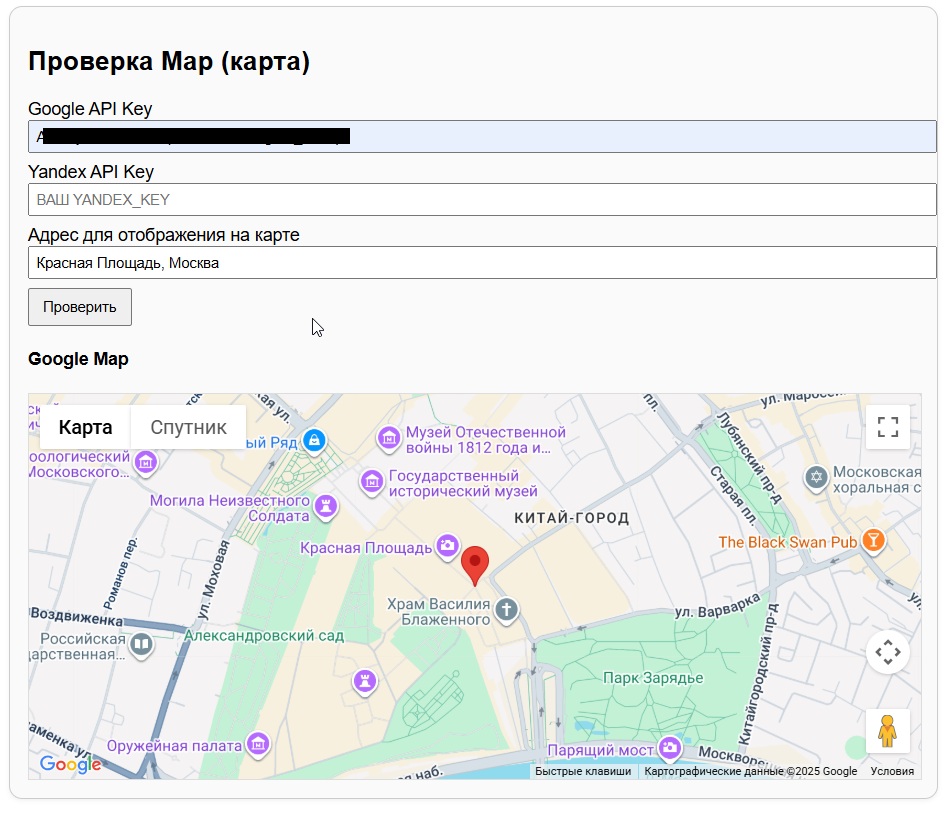
Task: Click the Pegman Street View icon
Action: (x=887, y=731)
